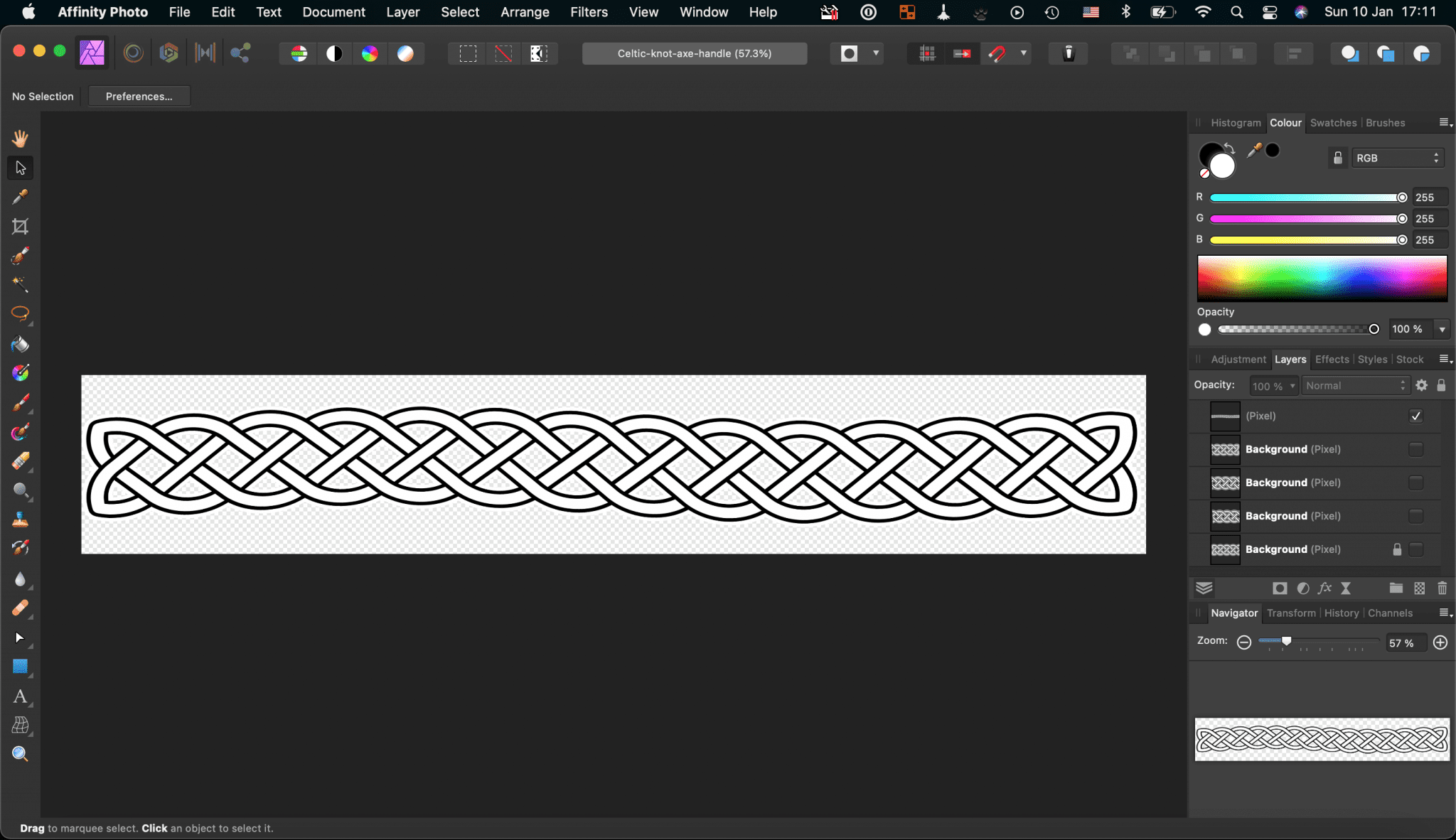Viewport: 1456px width, 840px height.
Task: Zoom in with Navigator plus button
Action: 1440,642
